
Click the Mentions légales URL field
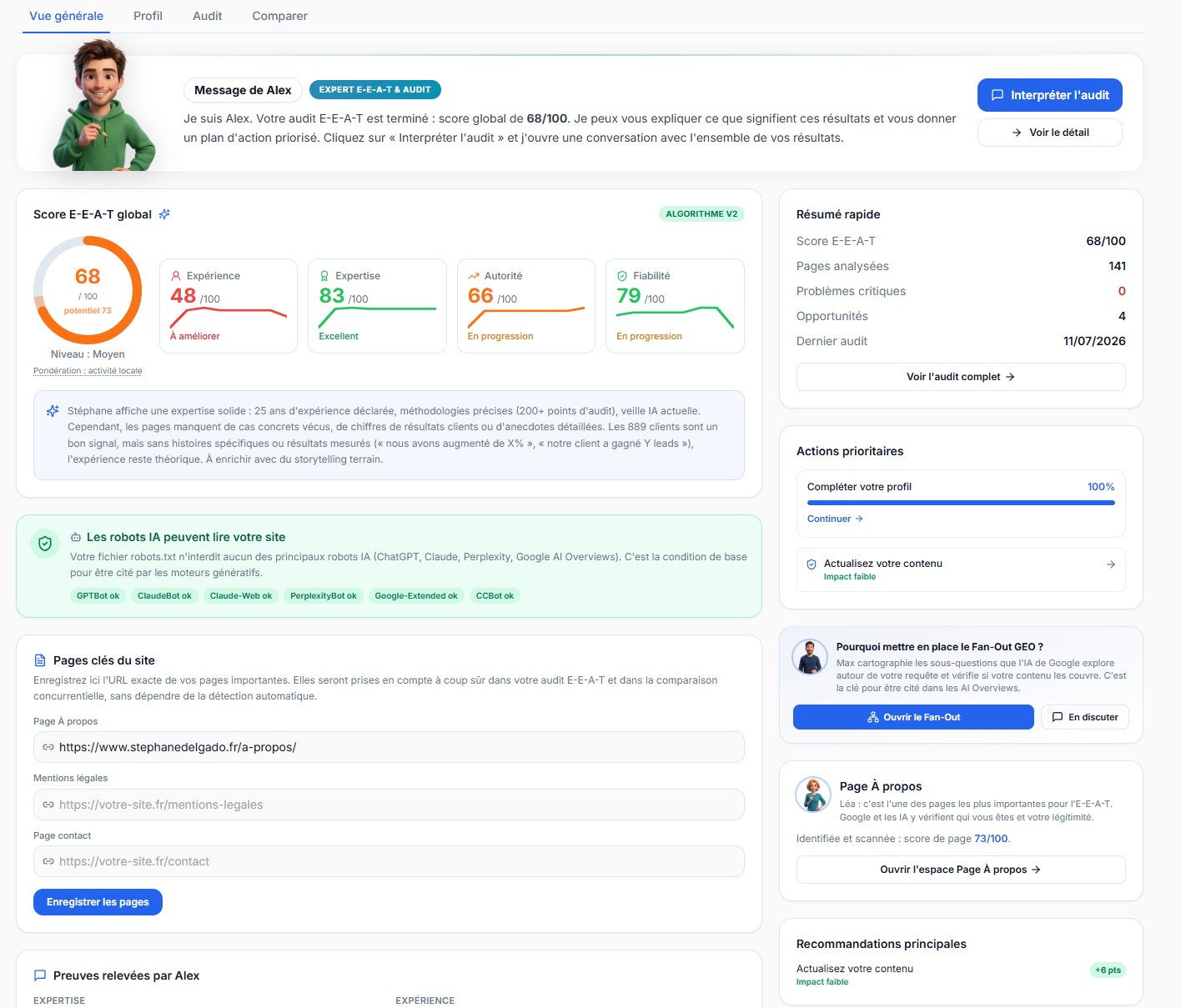click(389, 805)
